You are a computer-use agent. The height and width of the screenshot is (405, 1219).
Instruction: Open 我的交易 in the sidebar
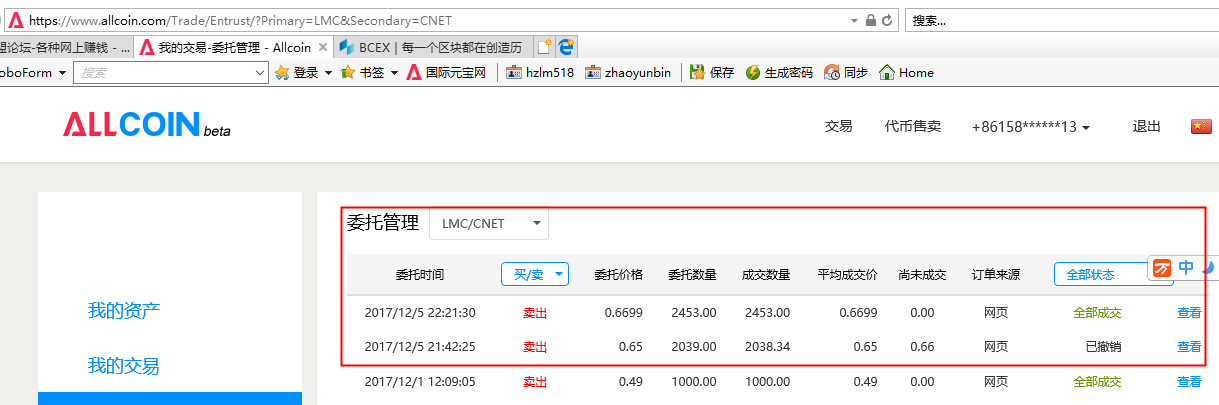[123, 366]
